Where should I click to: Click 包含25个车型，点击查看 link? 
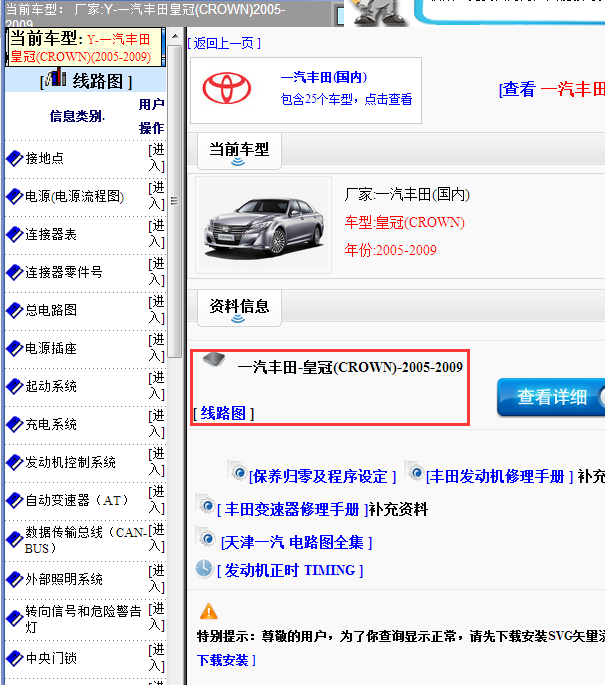click(346, 99)
